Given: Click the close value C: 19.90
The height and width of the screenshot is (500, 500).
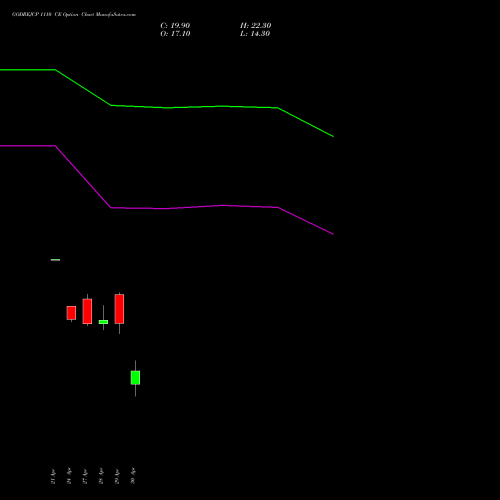Looking at the screenshot, I should (175, 26).
